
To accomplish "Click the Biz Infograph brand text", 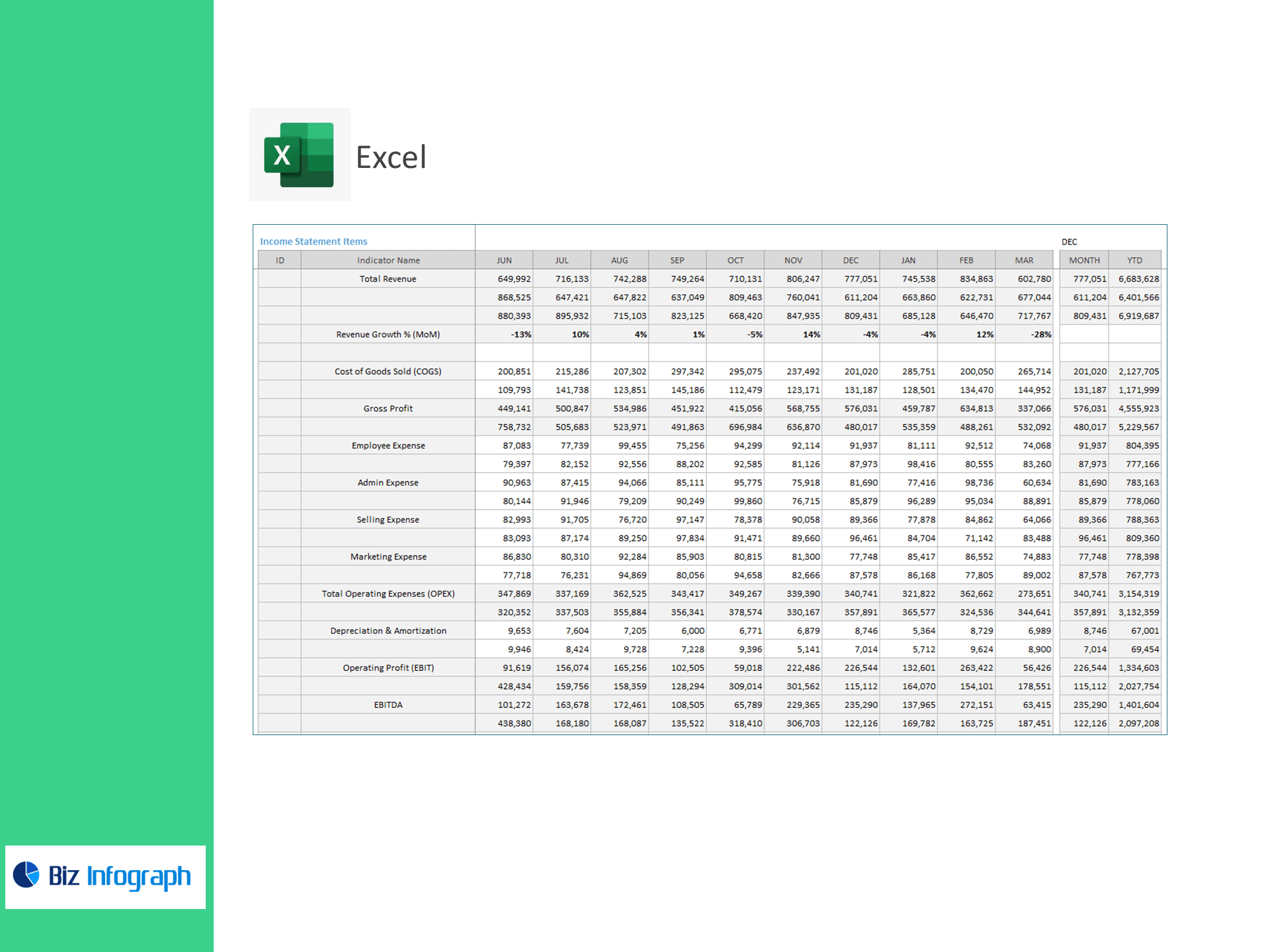I will tap(120, 876).
